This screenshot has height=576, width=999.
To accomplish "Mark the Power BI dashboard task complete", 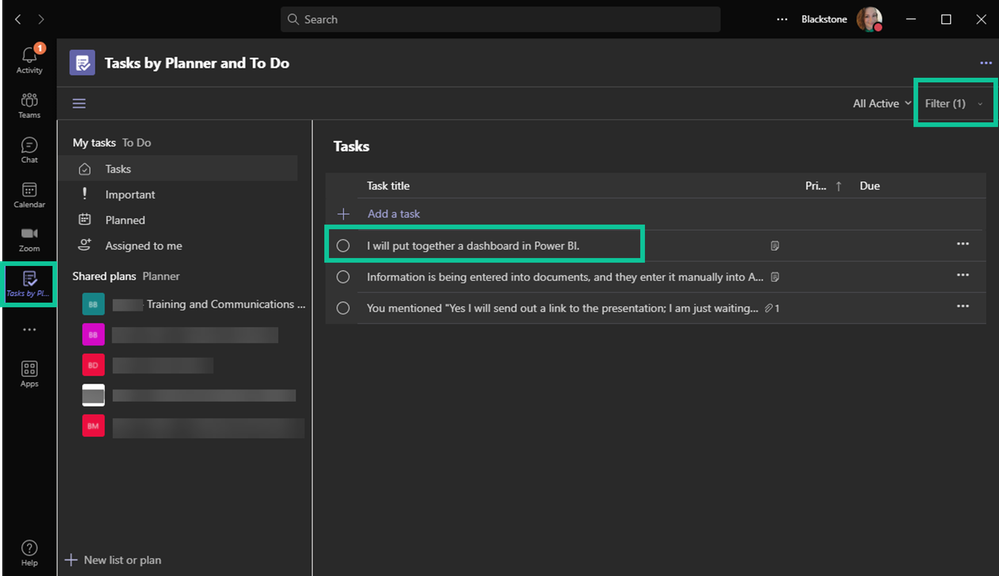I will point(343,246).
